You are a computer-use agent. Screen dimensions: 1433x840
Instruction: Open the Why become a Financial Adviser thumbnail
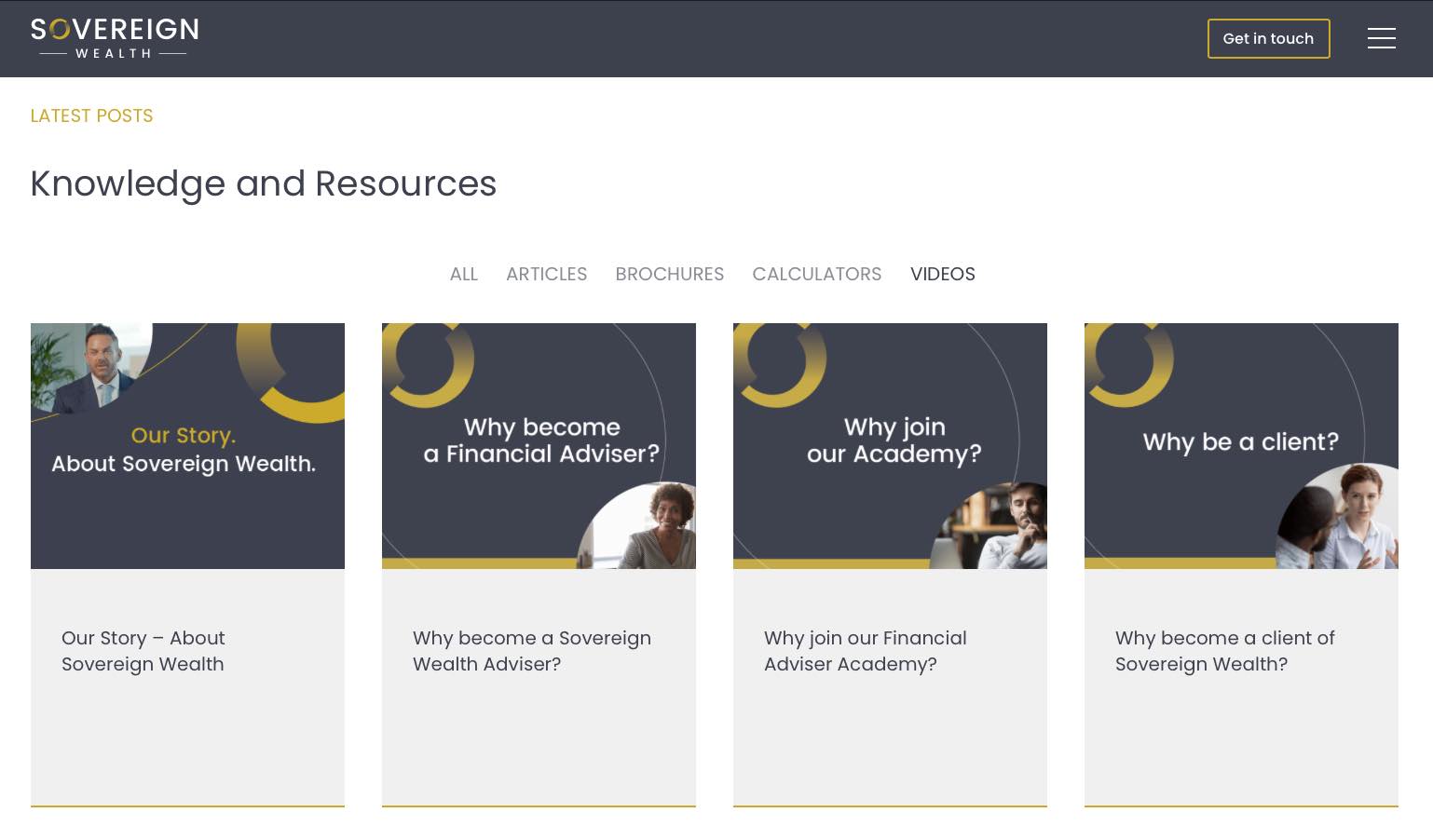[539, 446]
